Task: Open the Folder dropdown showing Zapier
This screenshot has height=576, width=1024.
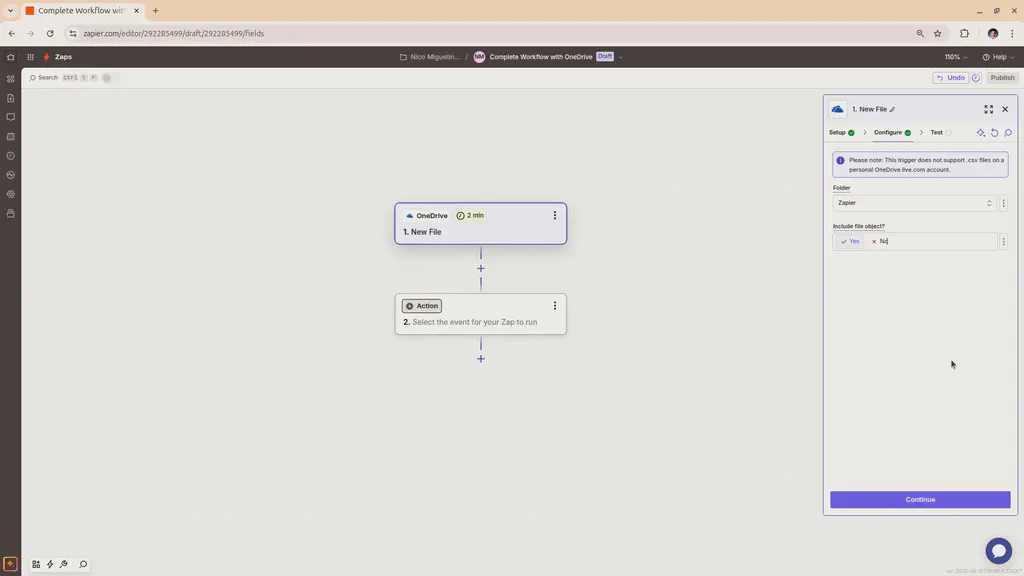Action: [913, 203]
